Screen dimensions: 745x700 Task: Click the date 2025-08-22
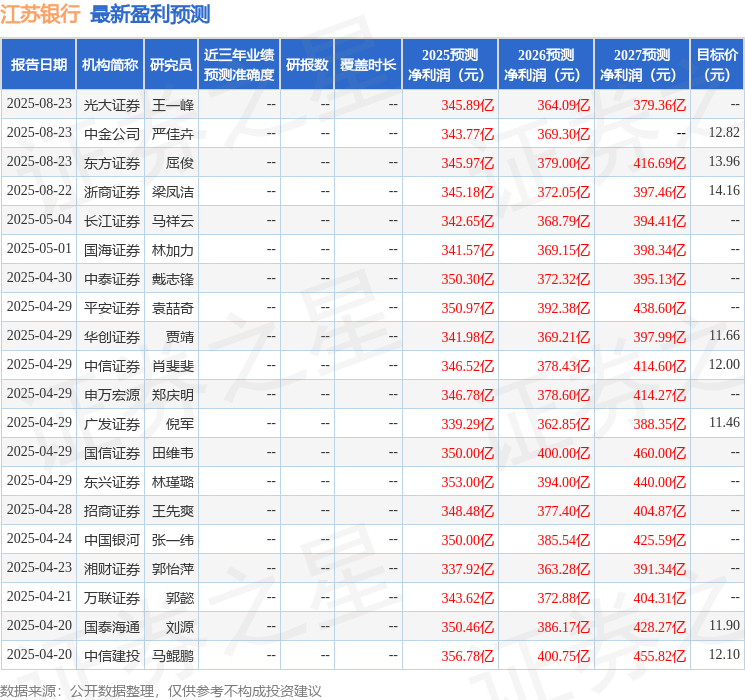click(39, 190)
